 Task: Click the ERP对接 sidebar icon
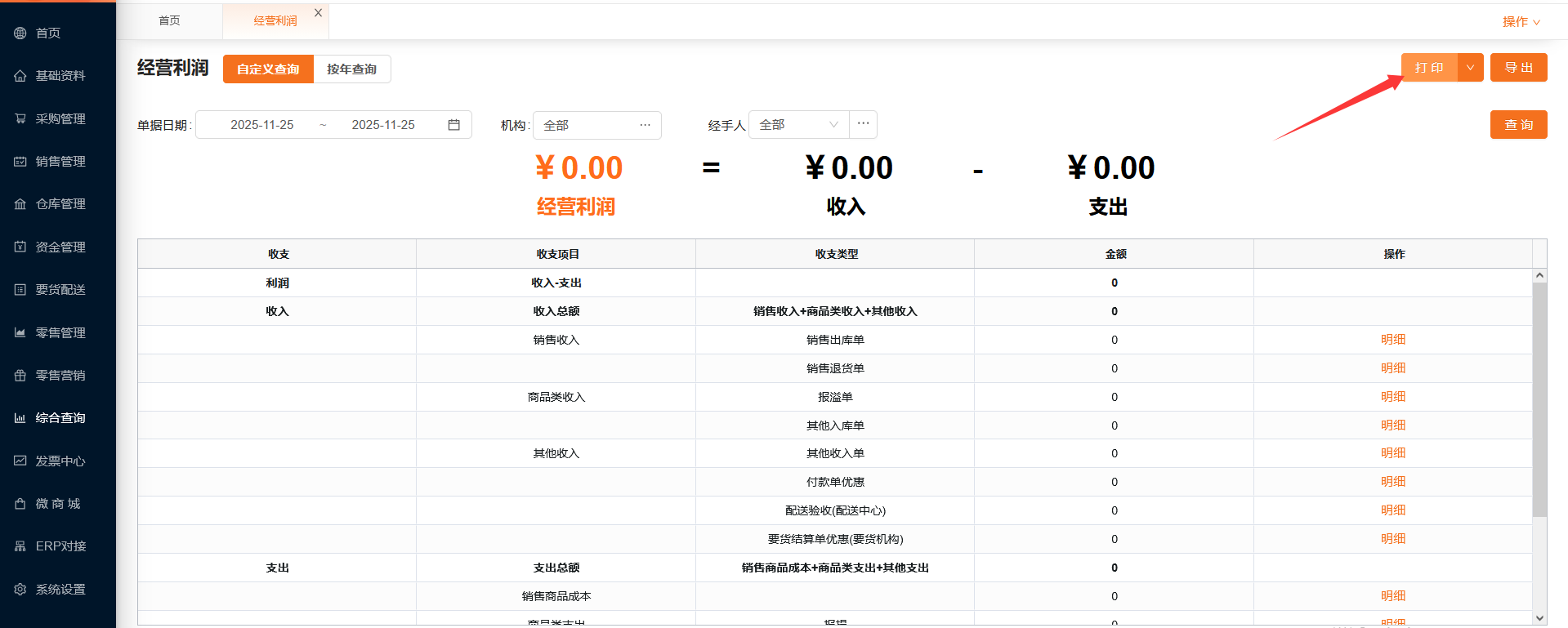(x=20, y=546)
